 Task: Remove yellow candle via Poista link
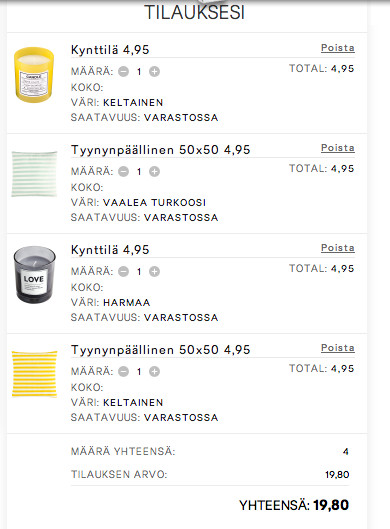tap(338, 48)
